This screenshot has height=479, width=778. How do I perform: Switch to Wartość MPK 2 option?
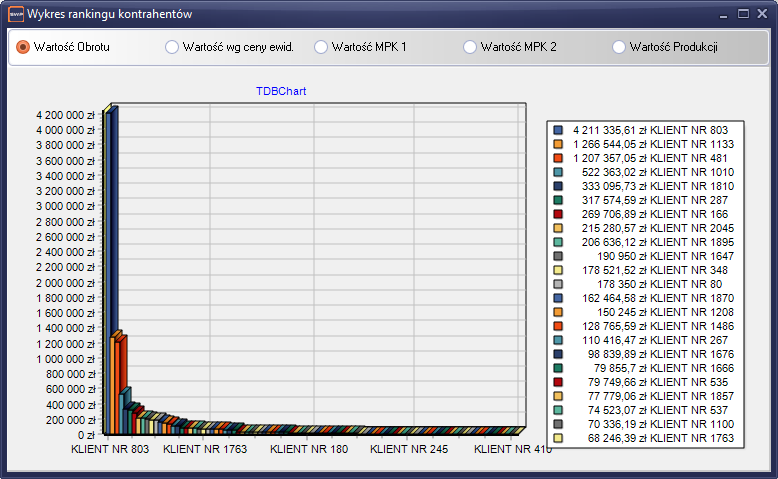point(470,47)
